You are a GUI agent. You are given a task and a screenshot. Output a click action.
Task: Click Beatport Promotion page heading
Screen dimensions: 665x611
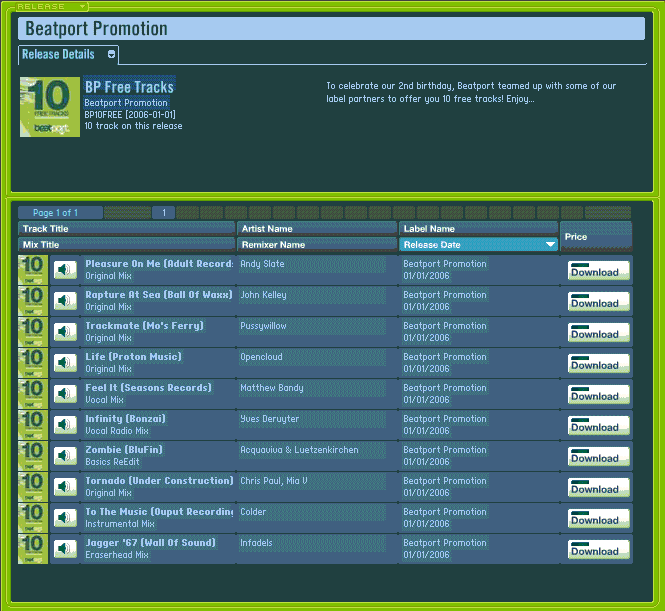point(96,28)
